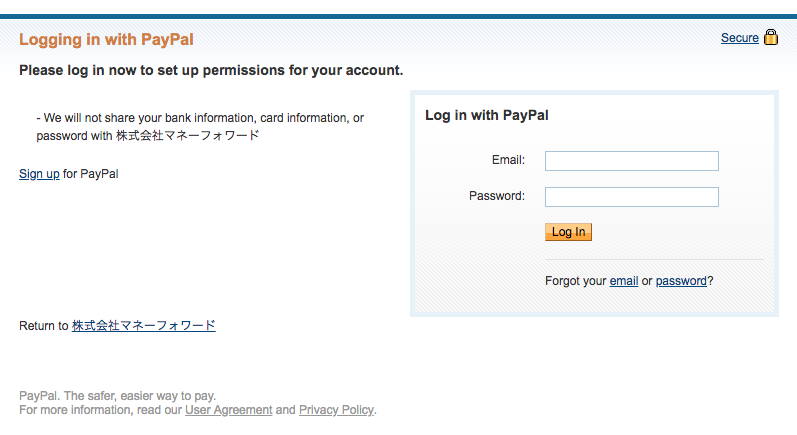Click the bank information sharing notice text

pyautogui.click(x=200, y=127)
